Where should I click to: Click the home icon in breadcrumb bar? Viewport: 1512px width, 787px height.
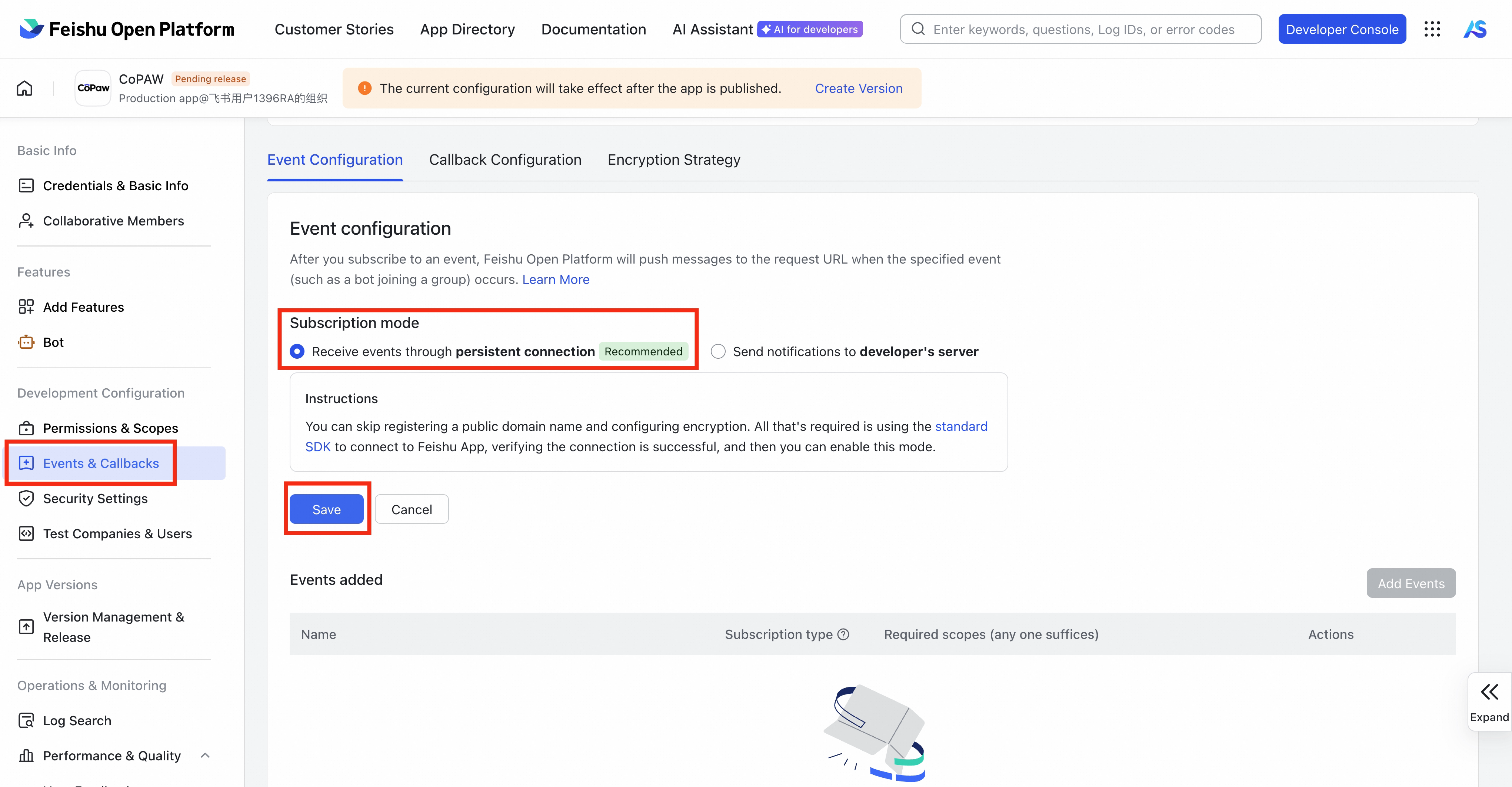pos(25,88)
